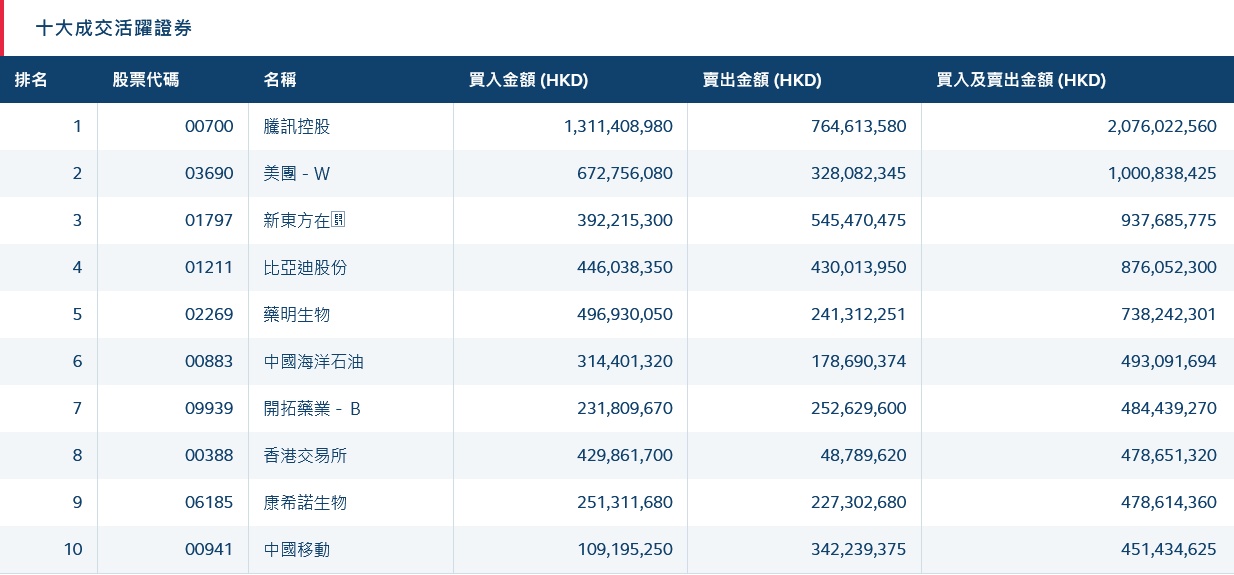Select the 十大成交活躍證券 section title
This screenshot has width=1234, height=575.
click(113, 29)
